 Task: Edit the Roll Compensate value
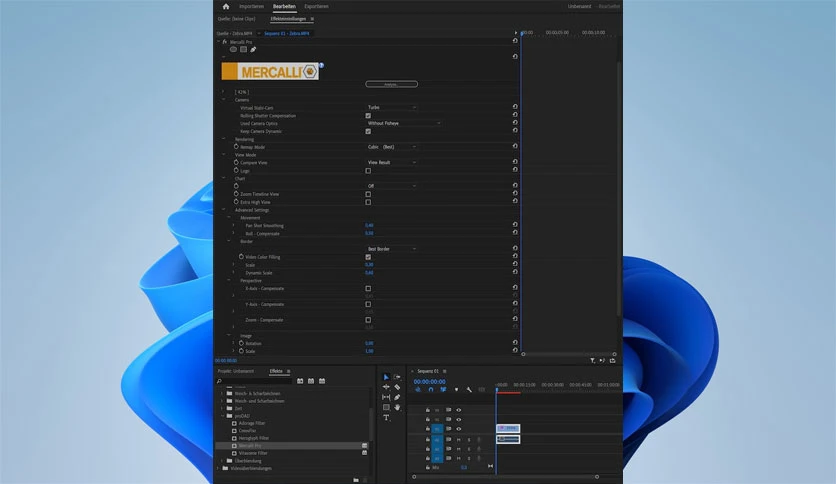pos(369,233)
